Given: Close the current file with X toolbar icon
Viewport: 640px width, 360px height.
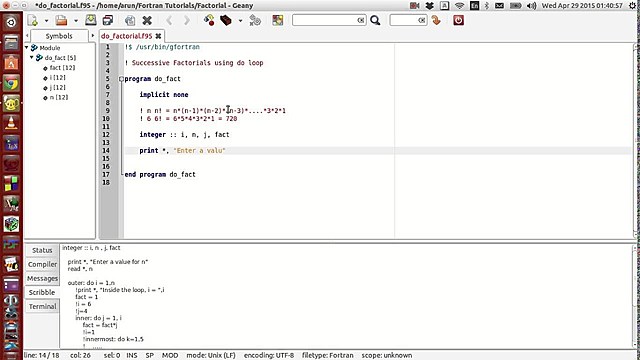Looking at the screenshot, I should point(147,20).
